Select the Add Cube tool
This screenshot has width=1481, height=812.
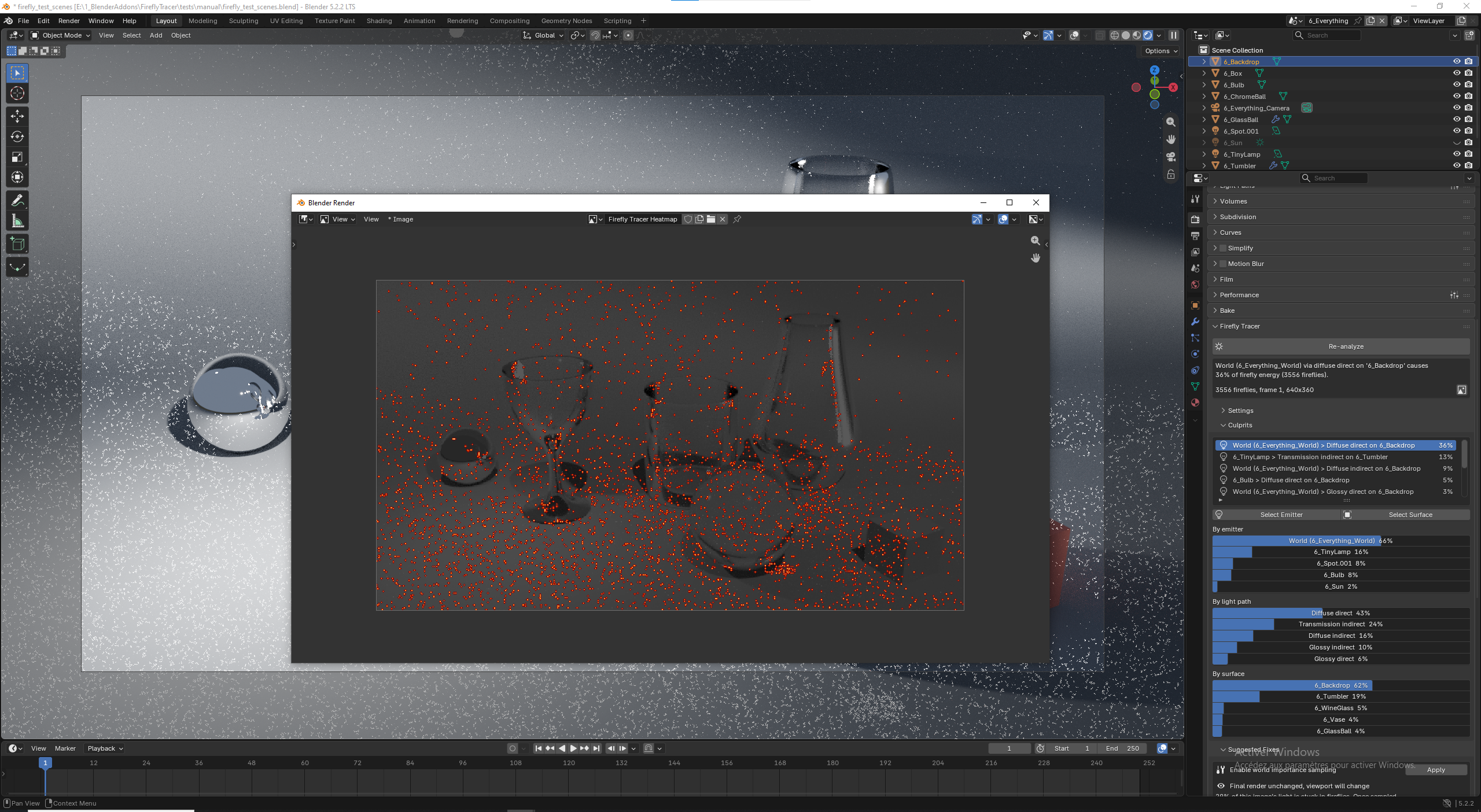point(17,244)
